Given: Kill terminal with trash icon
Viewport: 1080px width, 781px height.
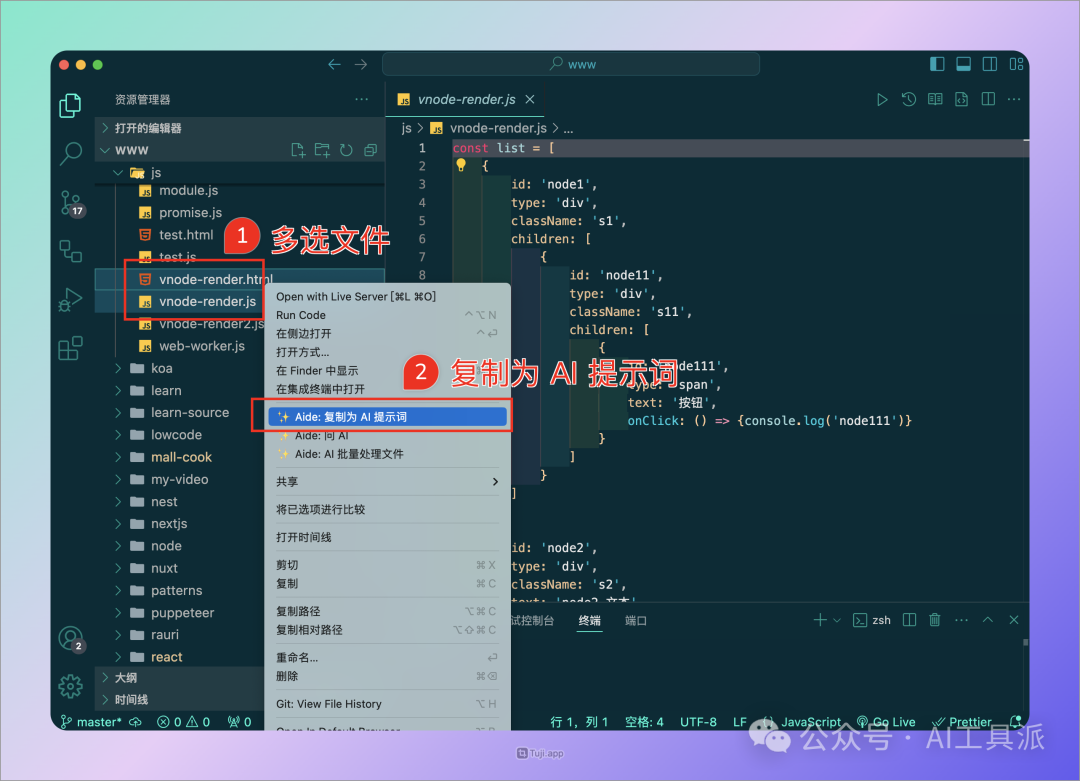Looking at the screenshot, I should coord(935,621).
